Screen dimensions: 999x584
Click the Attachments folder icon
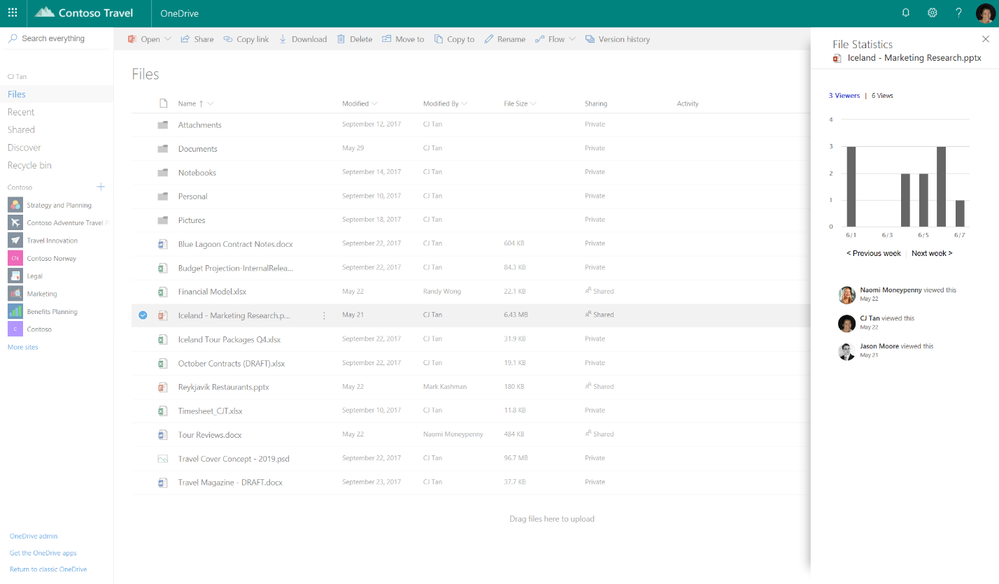click(163, 125)
